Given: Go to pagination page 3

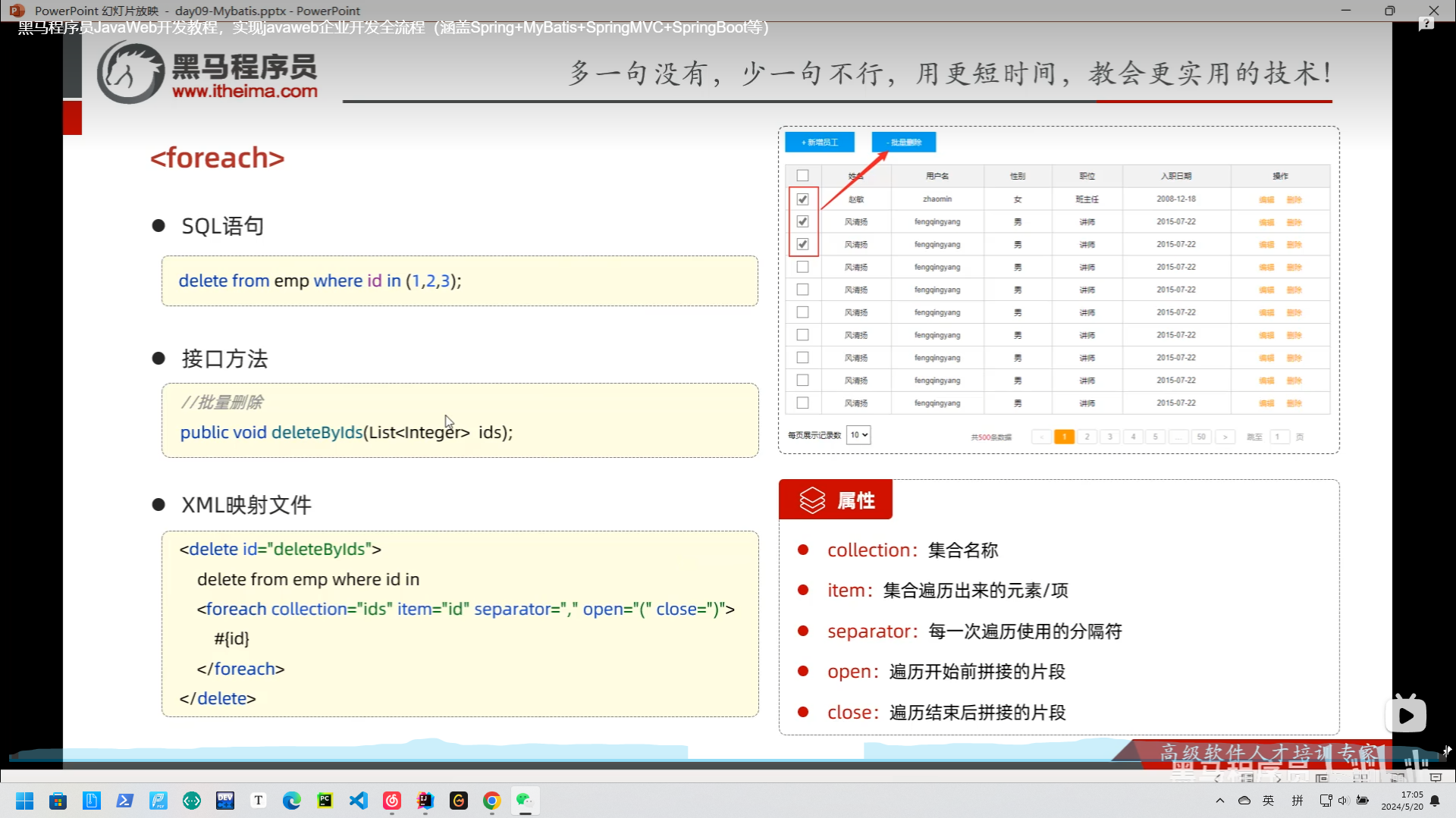Looking at the screenshot, I should (x=1110, y=437).
